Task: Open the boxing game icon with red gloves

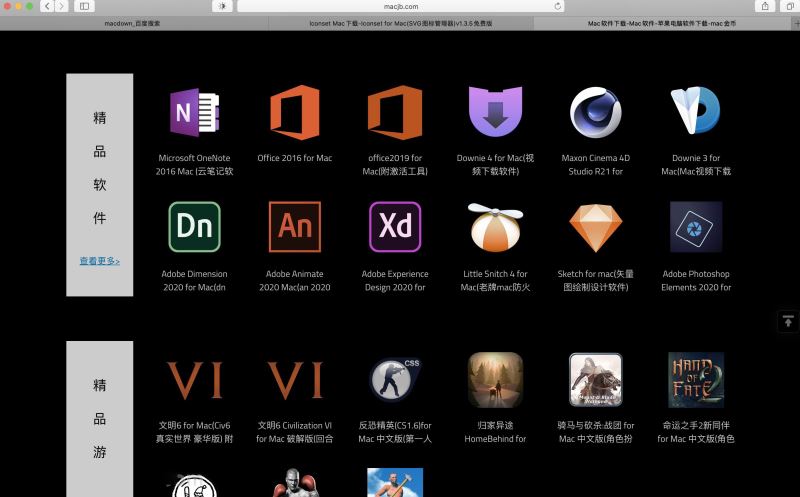Action: (x=295, y=483)
